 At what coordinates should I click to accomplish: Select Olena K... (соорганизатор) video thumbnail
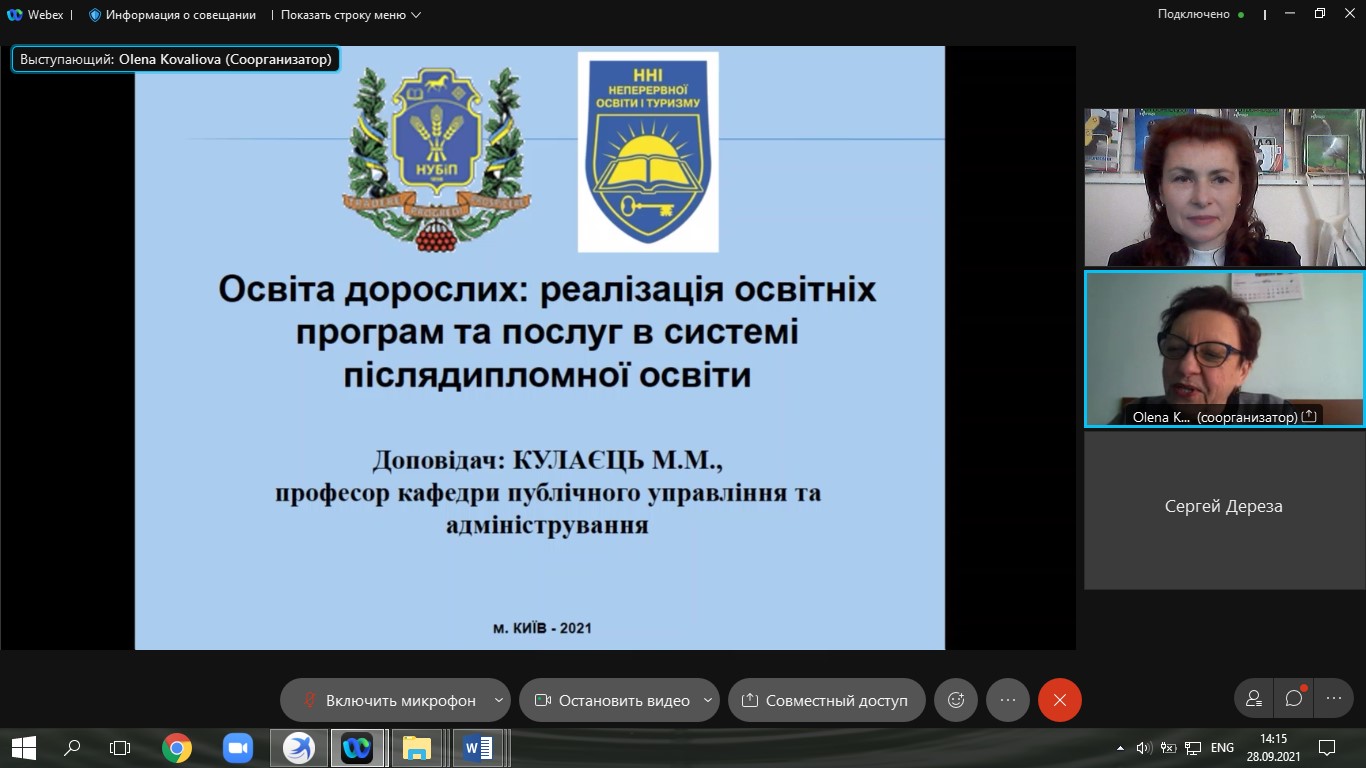[x=1224, y=349]
